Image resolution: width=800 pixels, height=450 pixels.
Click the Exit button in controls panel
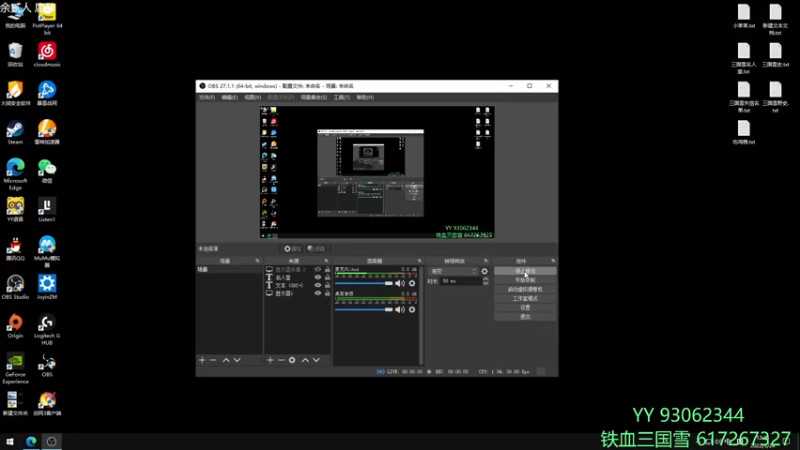(x=525, y=317)
